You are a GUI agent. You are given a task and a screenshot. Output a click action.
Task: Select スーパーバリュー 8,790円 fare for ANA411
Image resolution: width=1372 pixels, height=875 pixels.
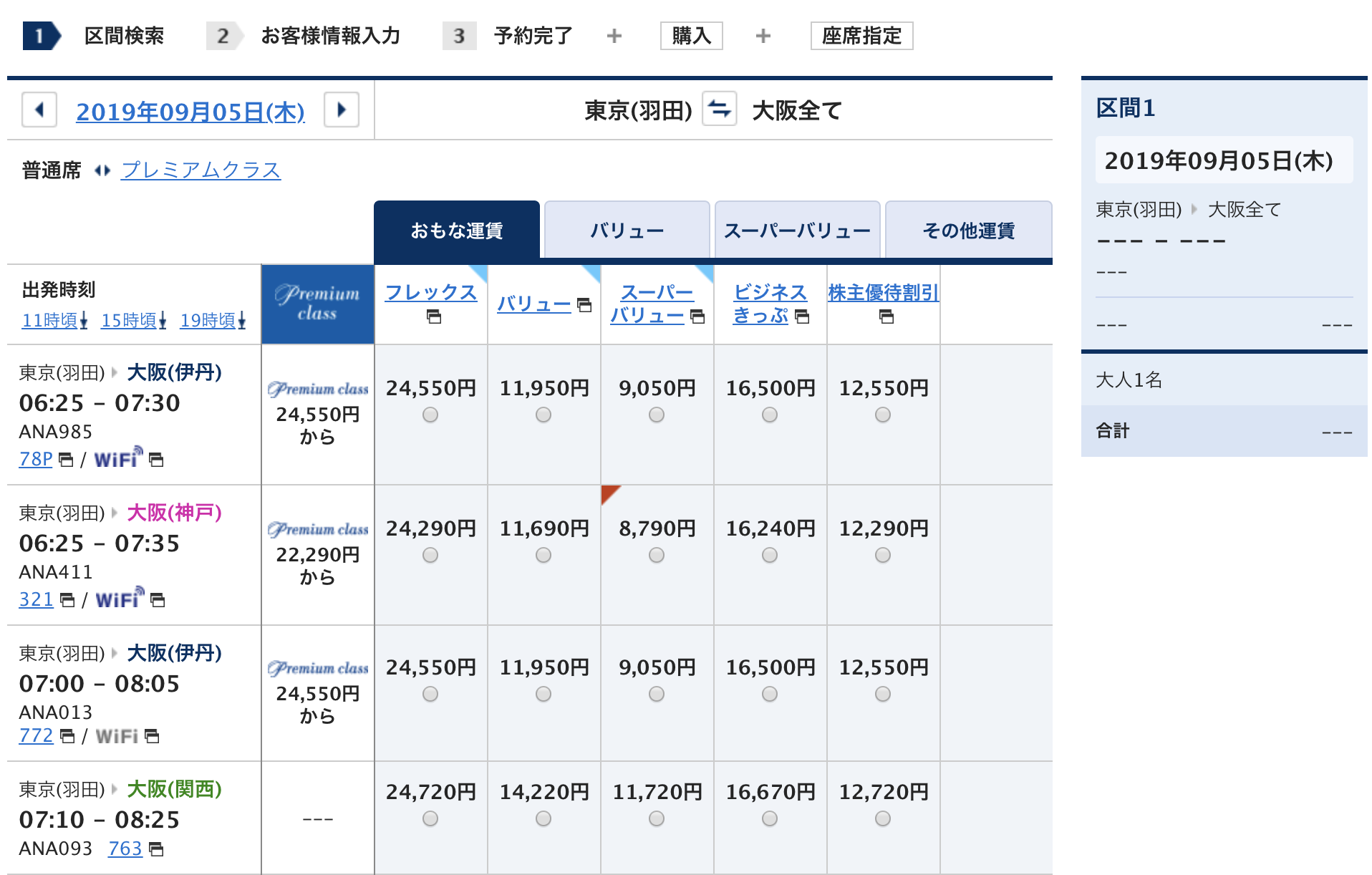[x=657, y=555]
